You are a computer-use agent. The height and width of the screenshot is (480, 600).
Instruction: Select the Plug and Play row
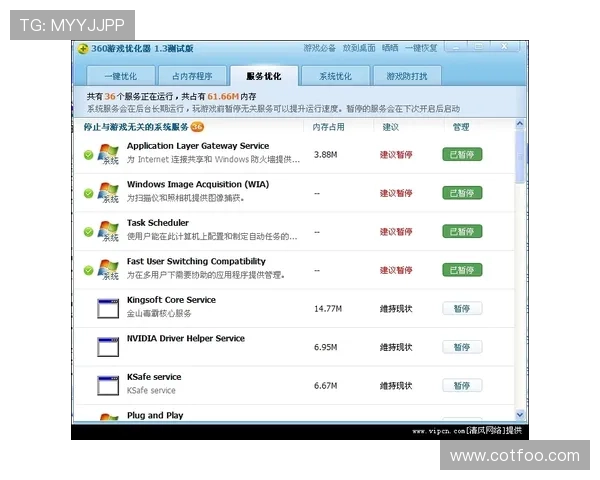[295, 415]
